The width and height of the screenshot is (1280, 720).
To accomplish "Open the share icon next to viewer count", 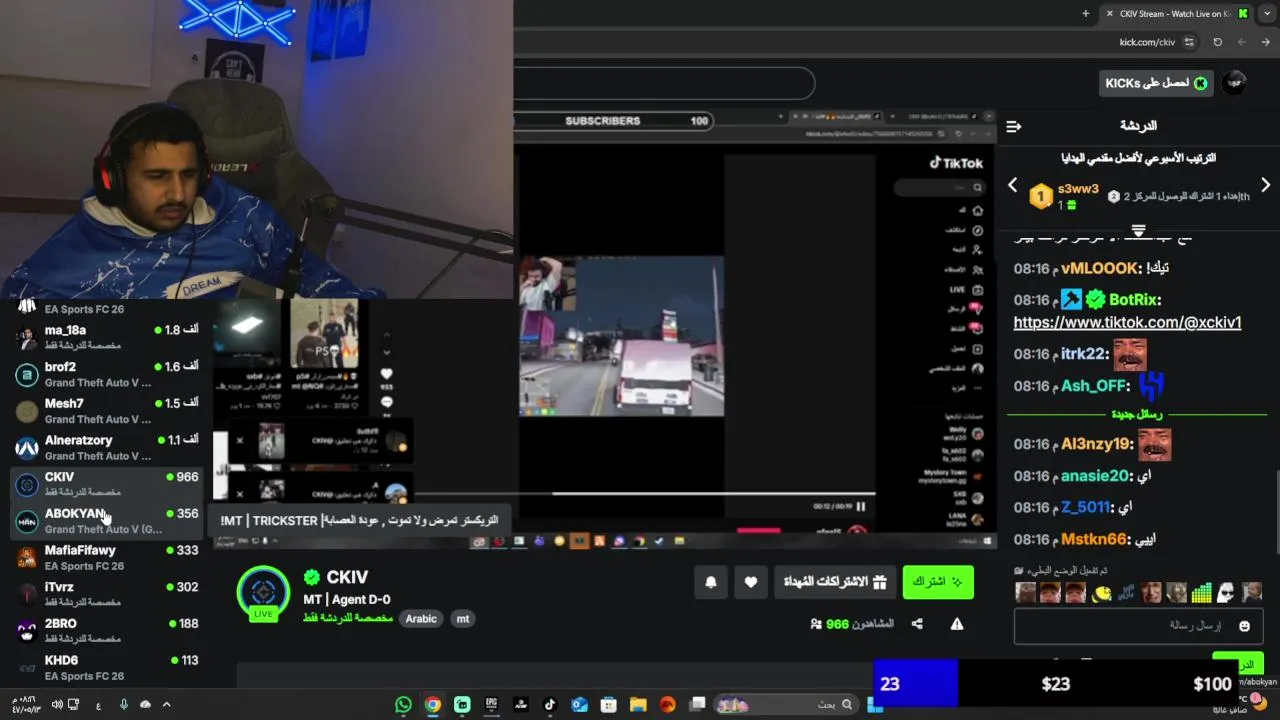I will 917,624.
